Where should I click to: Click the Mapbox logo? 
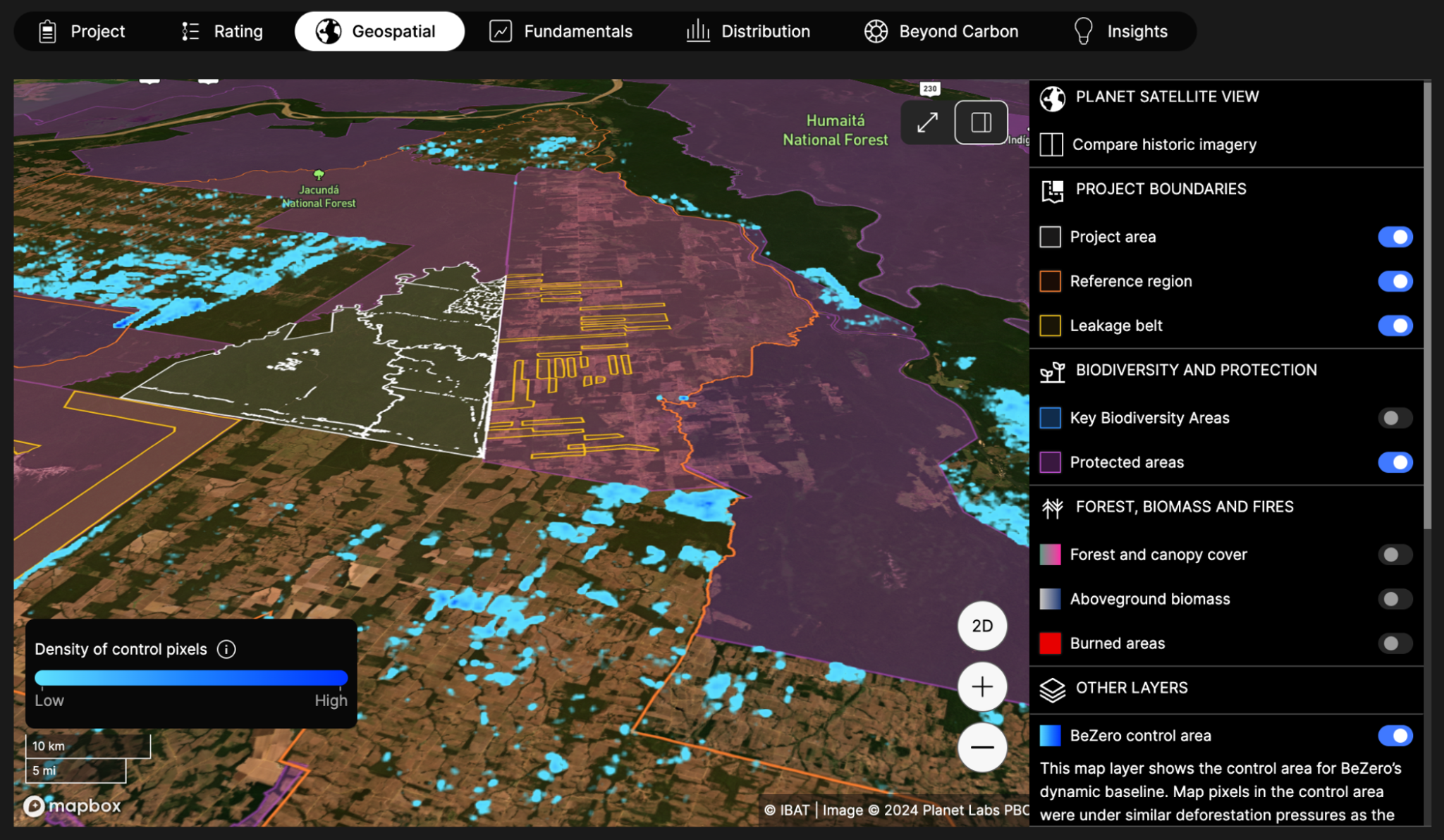coord(73,805)
